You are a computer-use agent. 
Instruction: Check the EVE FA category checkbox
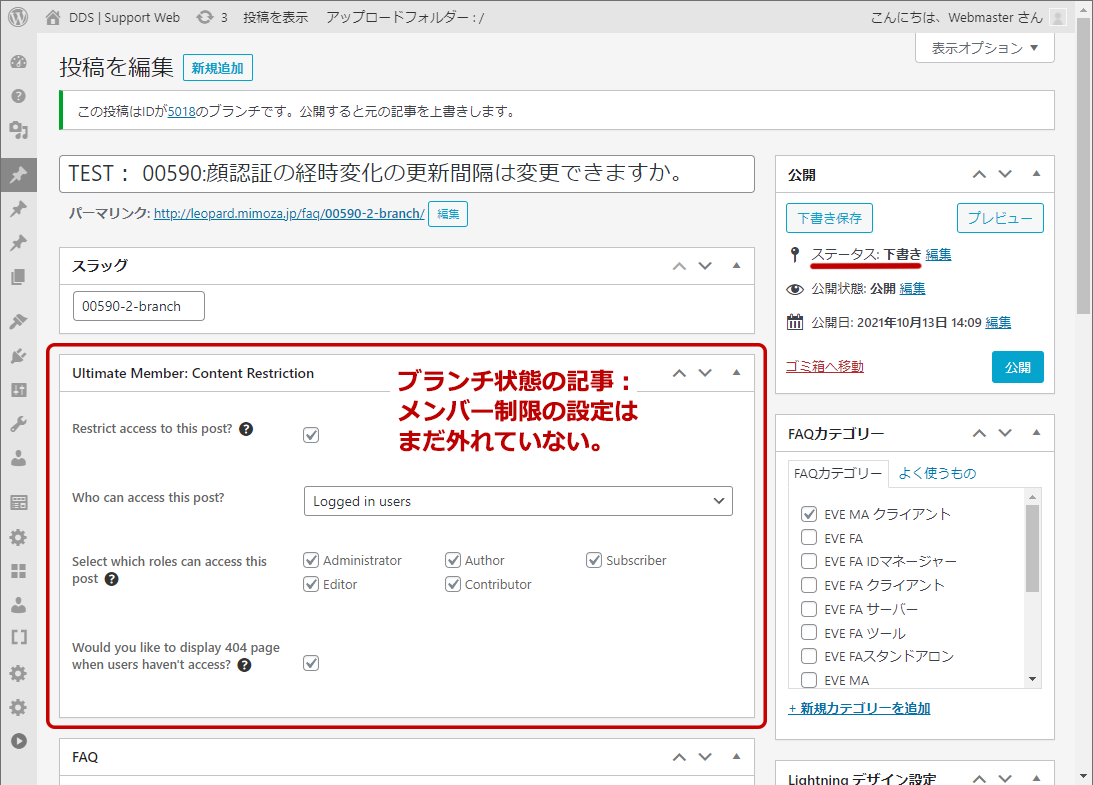[809, 538]
